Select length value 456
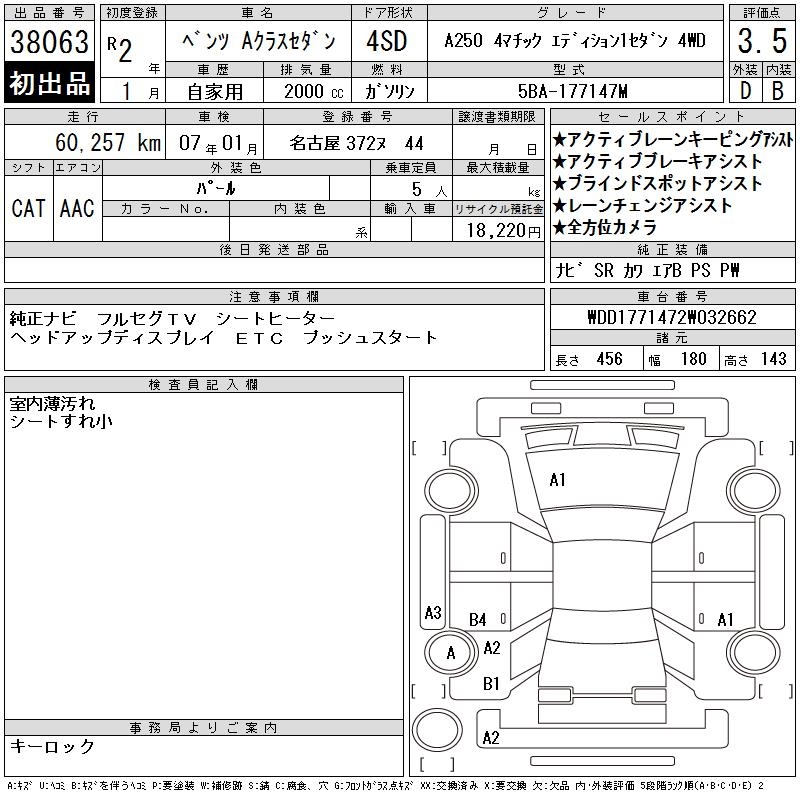 609,359
